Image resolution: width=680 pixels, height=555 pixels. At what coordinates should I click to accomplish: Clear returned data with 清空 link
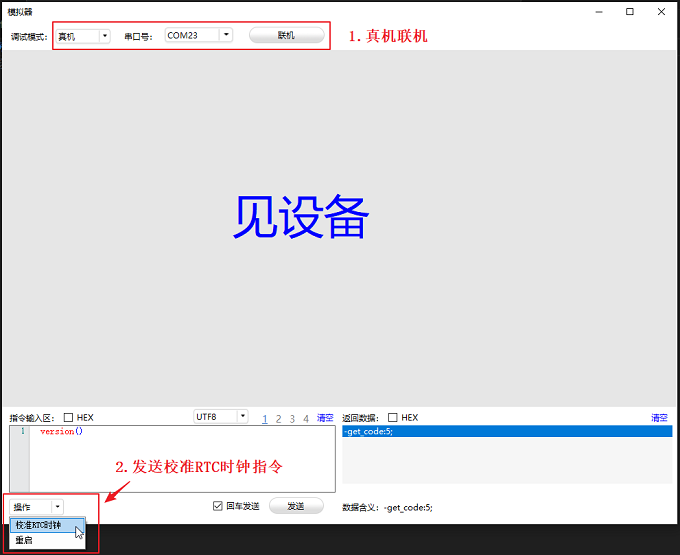click(659, 418)
